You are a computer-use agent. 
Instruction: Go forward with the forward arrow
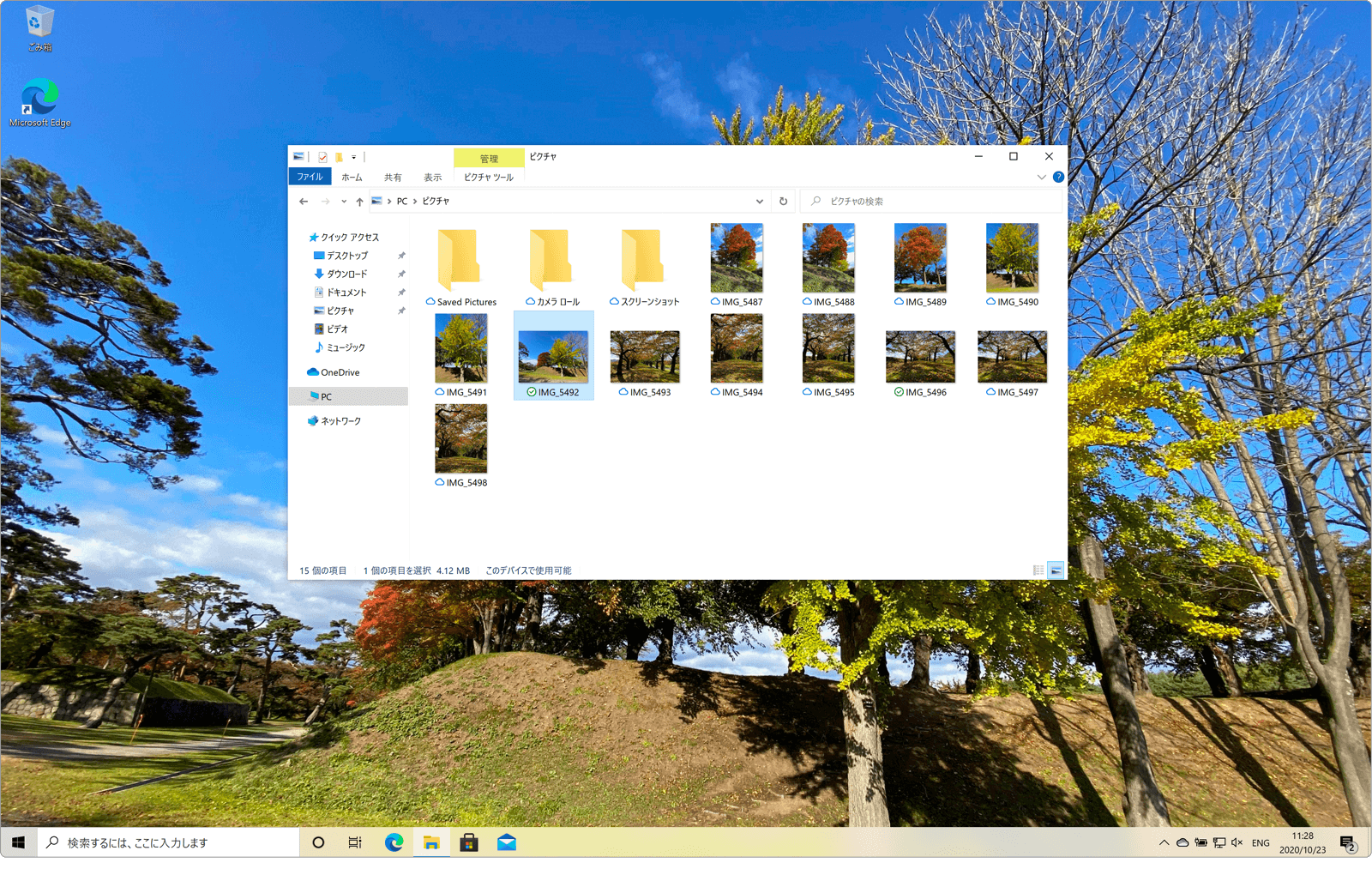click(x=325, y=202)
